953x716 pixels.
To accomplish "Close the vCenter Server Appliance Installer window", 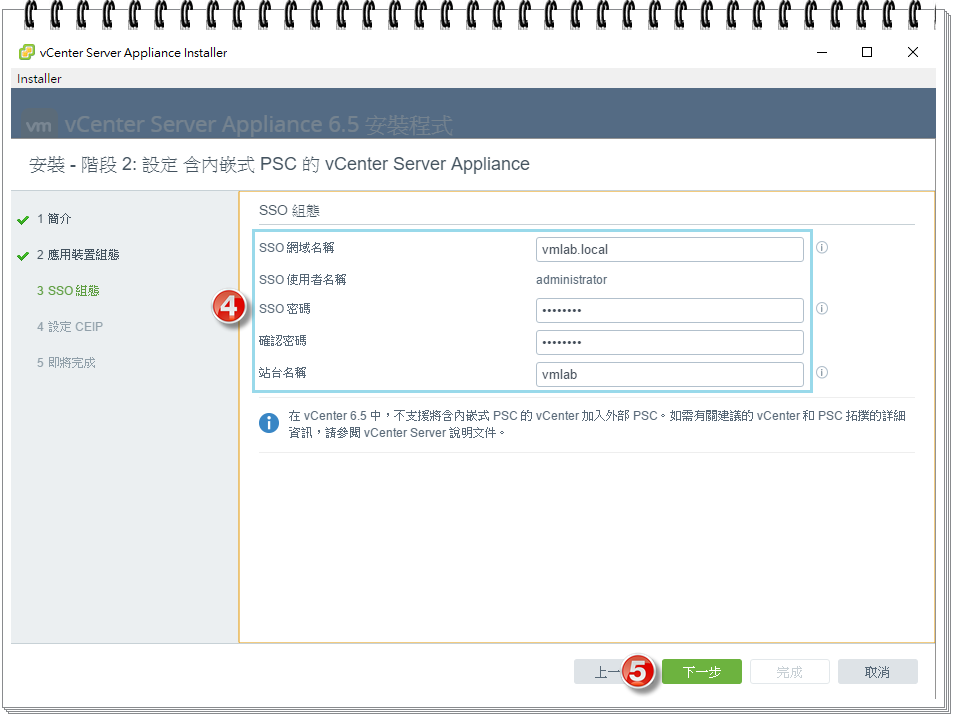I will [x=913, y=52].
